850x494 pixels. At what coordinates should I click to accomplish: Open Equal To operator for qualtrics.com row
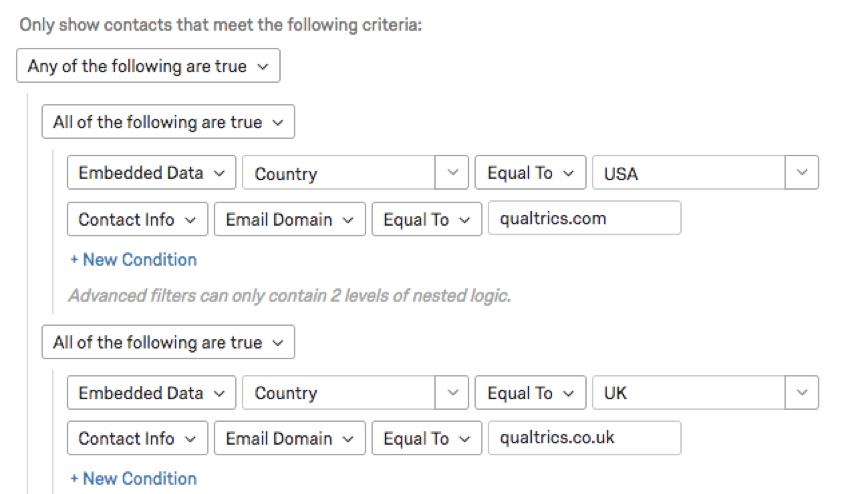426,219
